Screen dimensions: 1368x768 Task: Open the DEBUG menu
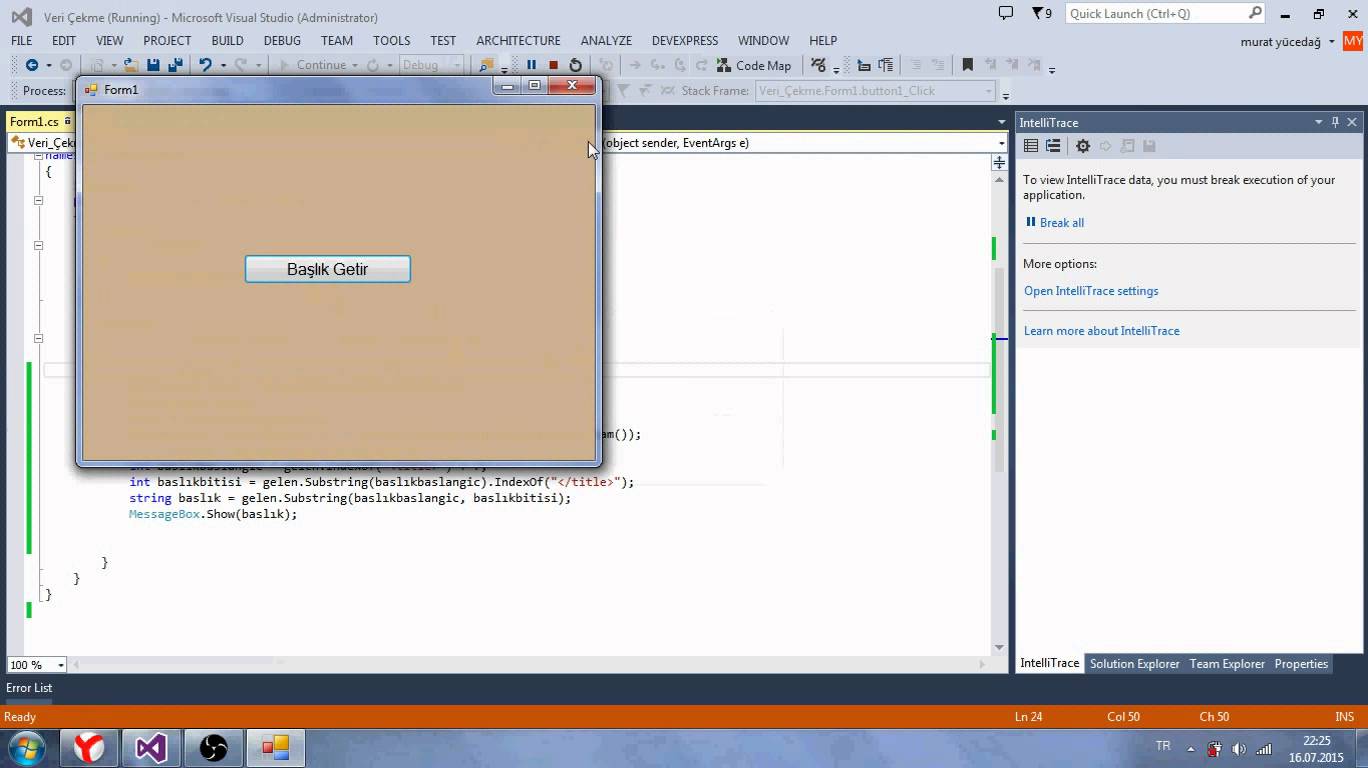pyautogui.click(x=282, y=41)
